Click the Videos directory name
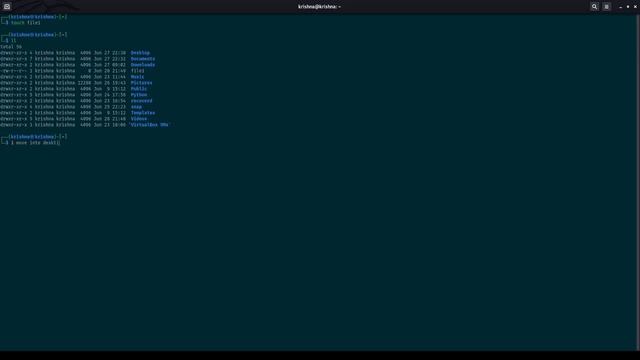The width and height of the screenshot is (640, 360). point(139,119)
